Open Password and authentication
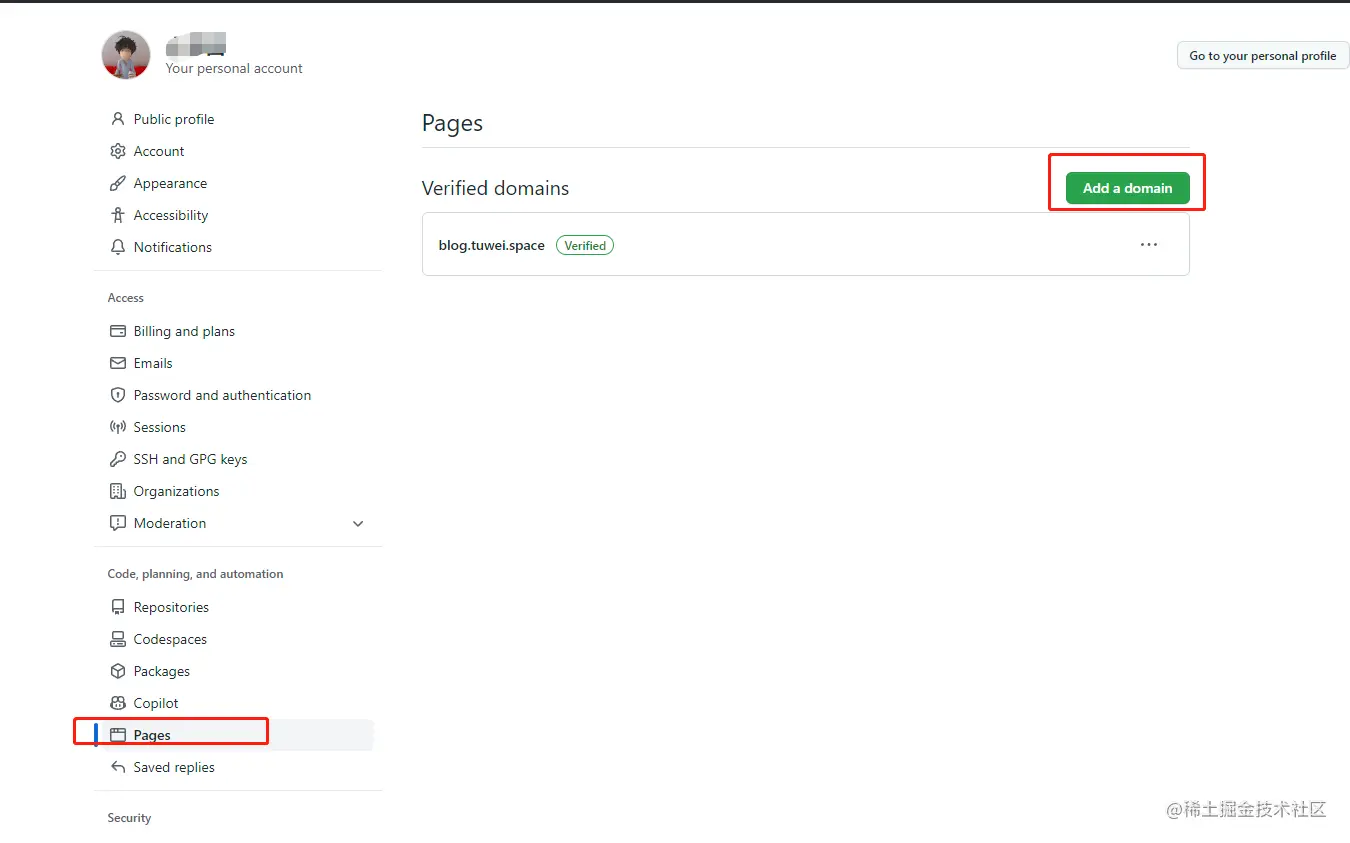This screenshot has height=843, width=1350. tap(222, 395)
